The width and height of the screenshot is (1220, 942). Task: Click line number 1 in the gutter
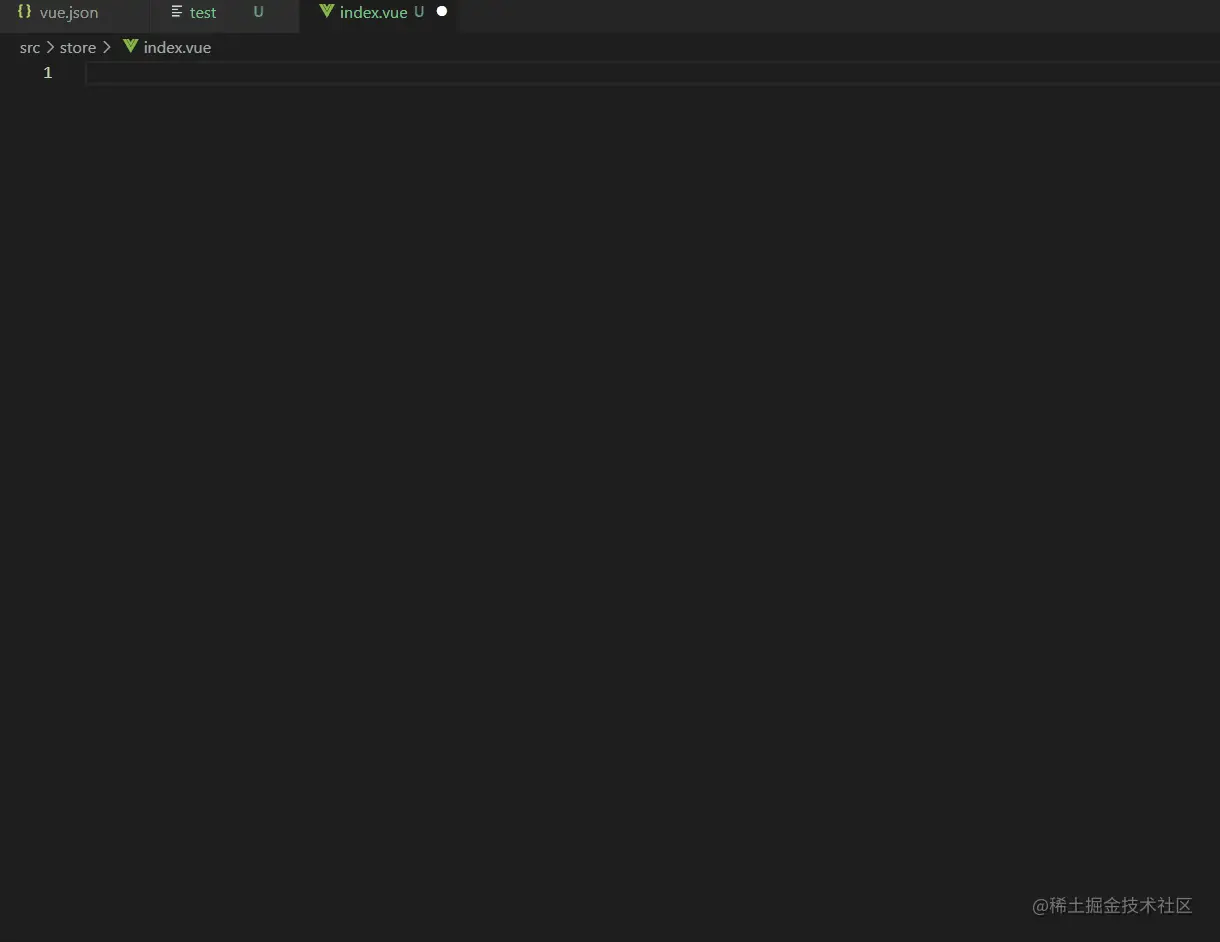[x=47, y=72]
